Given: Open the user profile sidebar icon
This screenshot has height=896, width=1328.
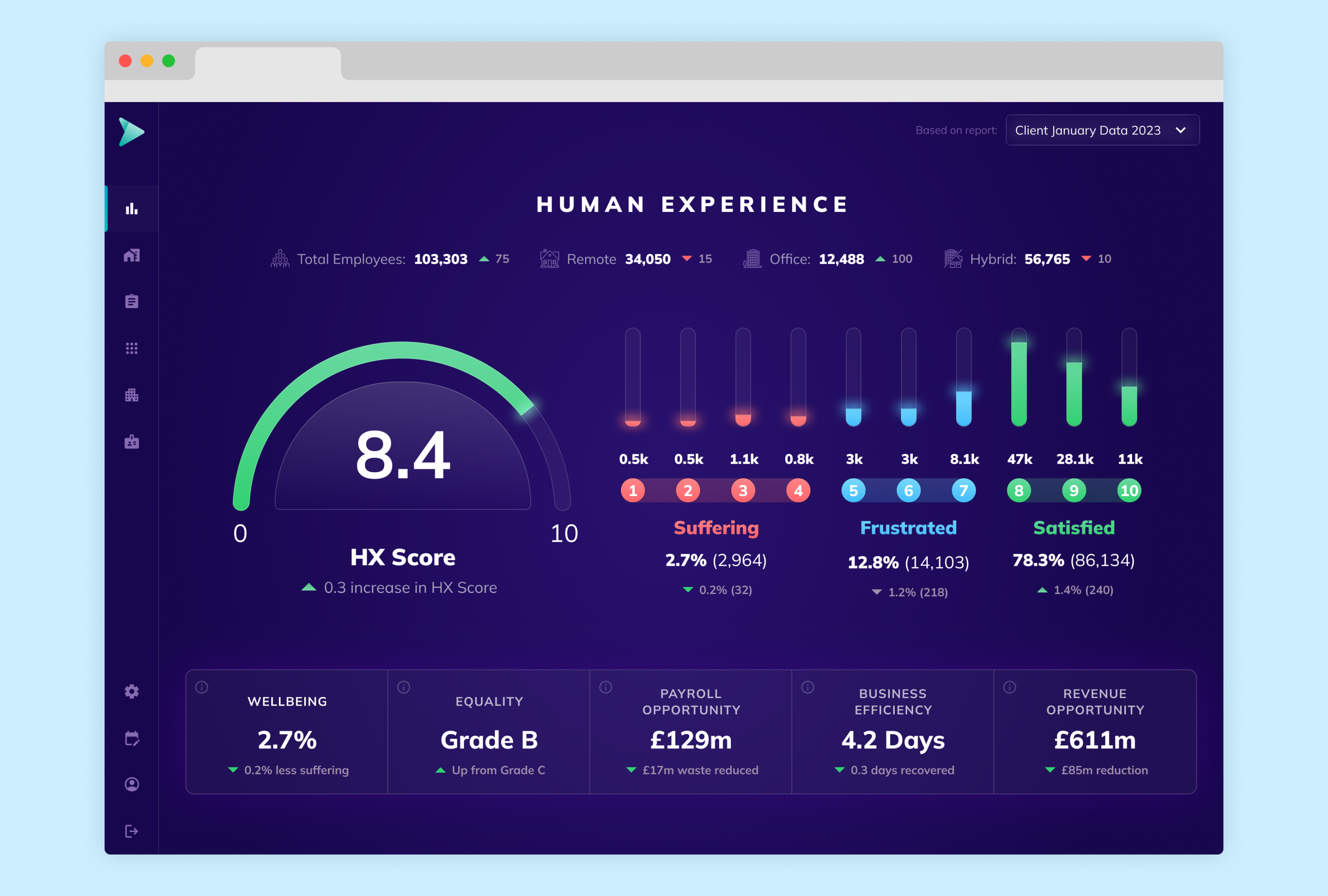Looking at the screenshot, I should 132,785.
